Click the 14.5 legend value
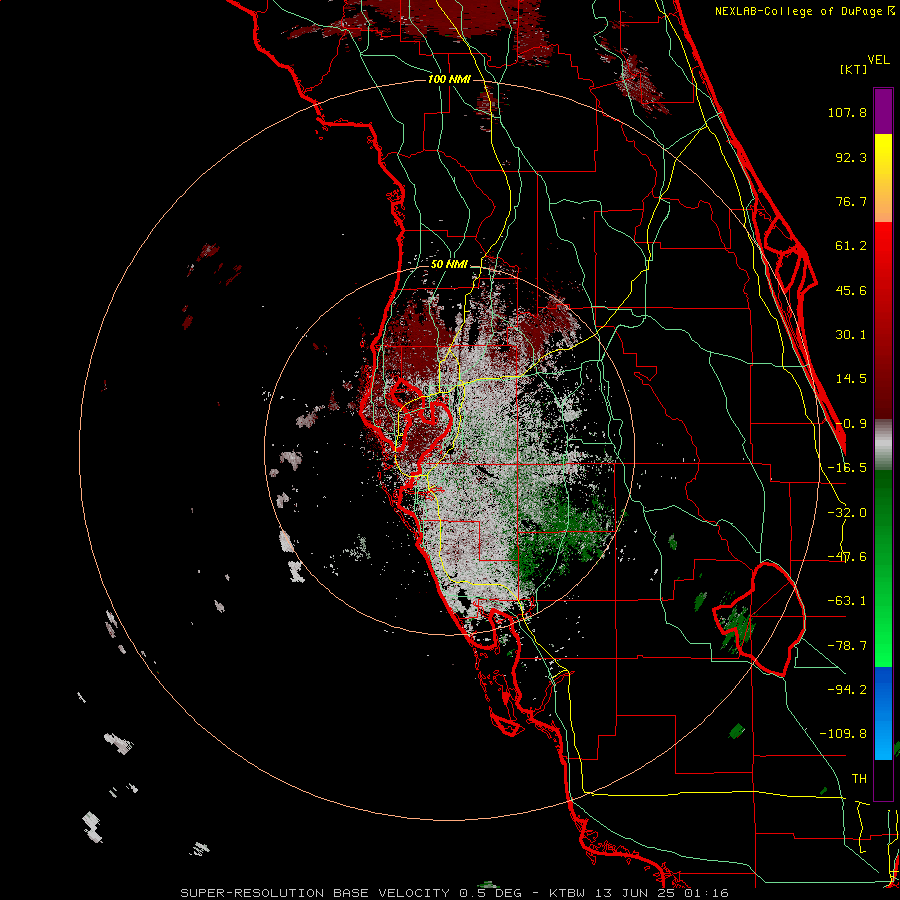Screen dimensions: 900x900 (851, 379)
